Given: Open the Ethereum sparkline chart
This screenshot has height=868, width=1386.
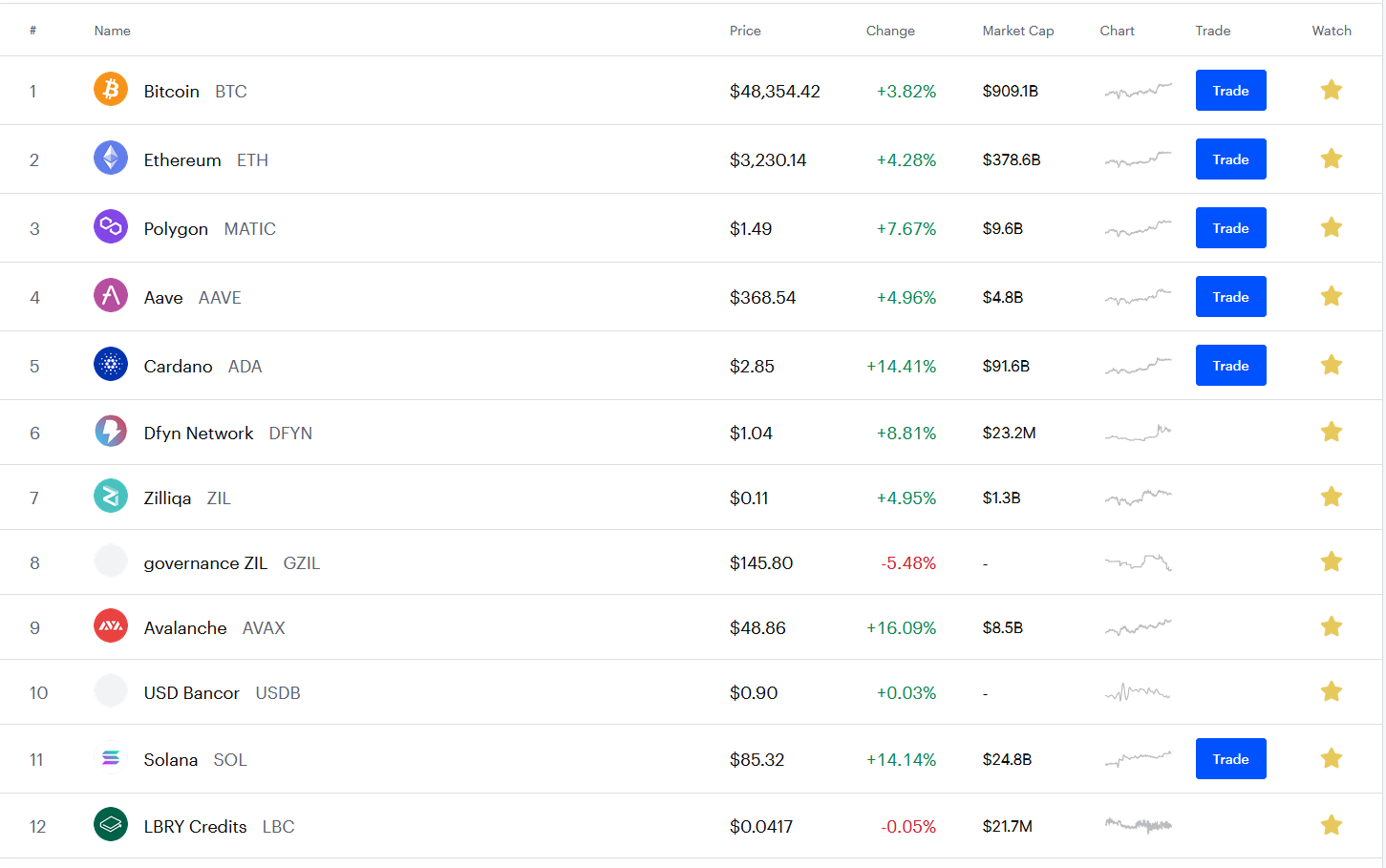Looking at the screenshot, I should click(1139, 159).
